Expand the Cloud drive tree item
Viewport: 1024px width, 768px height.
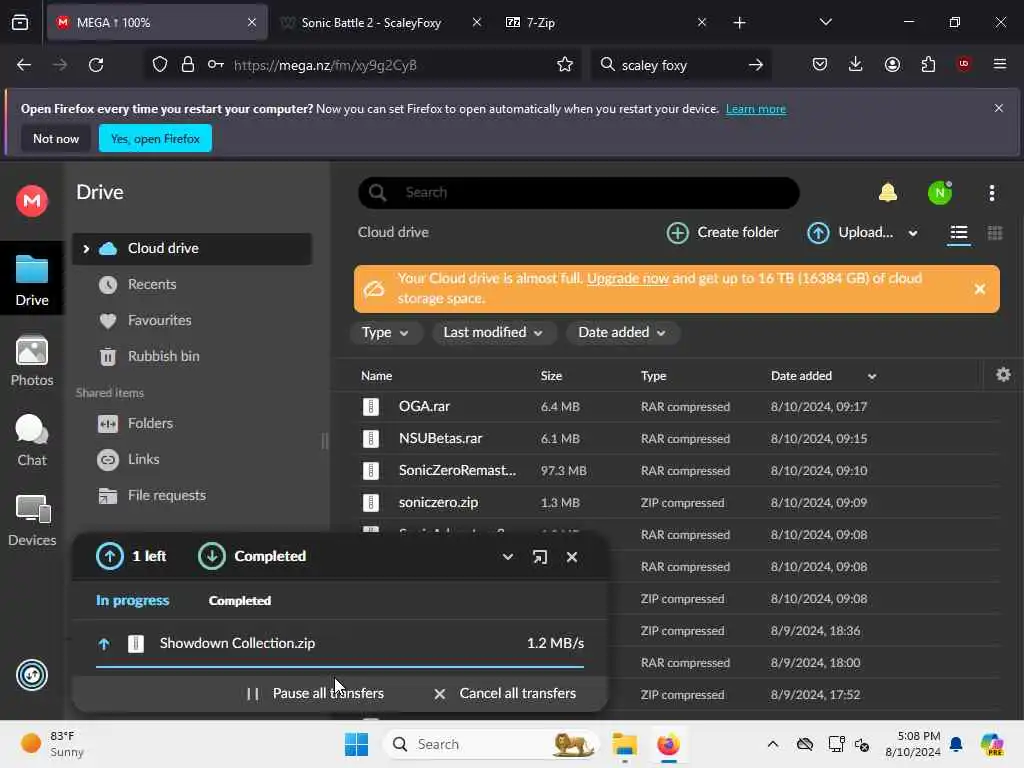(86, 249)
